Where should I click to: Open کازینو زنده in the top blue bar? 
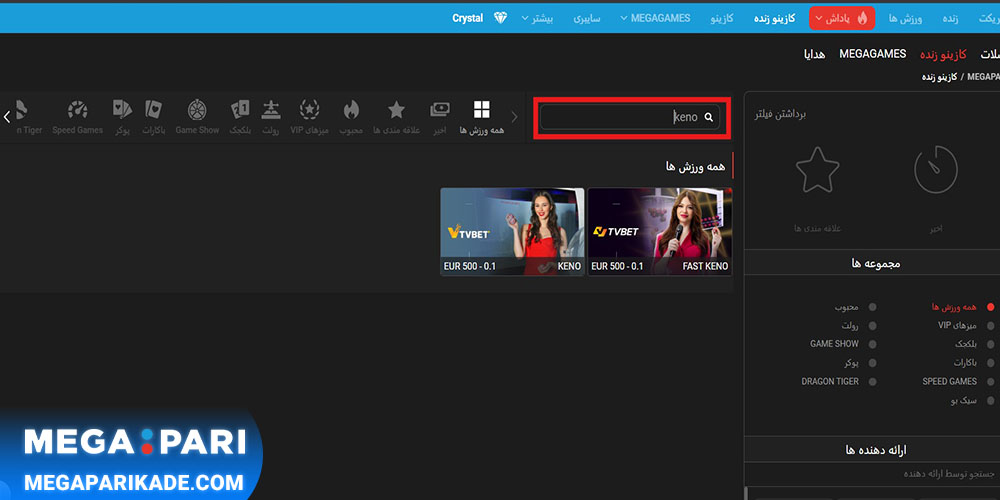[774, 18]
